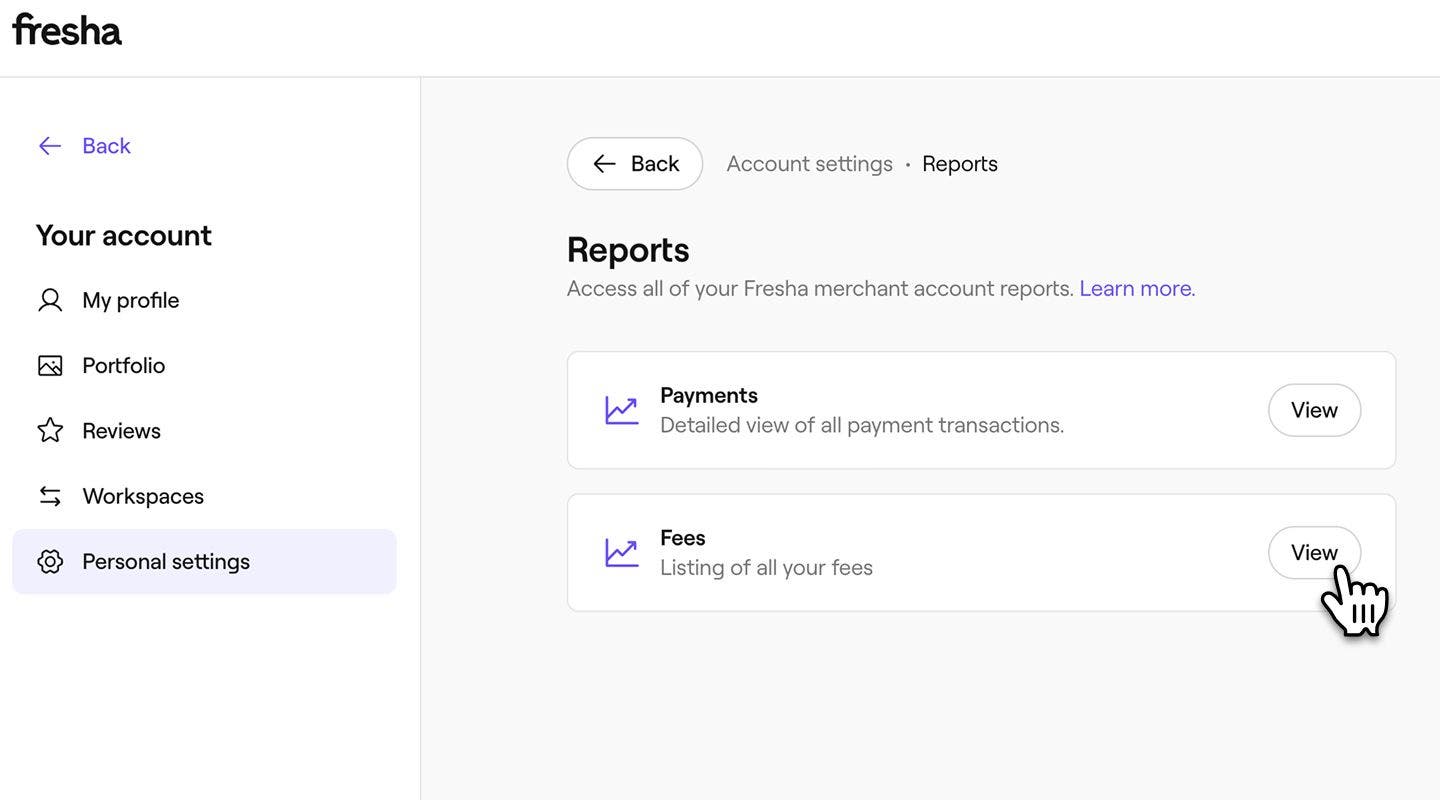Click the purple left arrow in the sidebar

pos(50,146)
